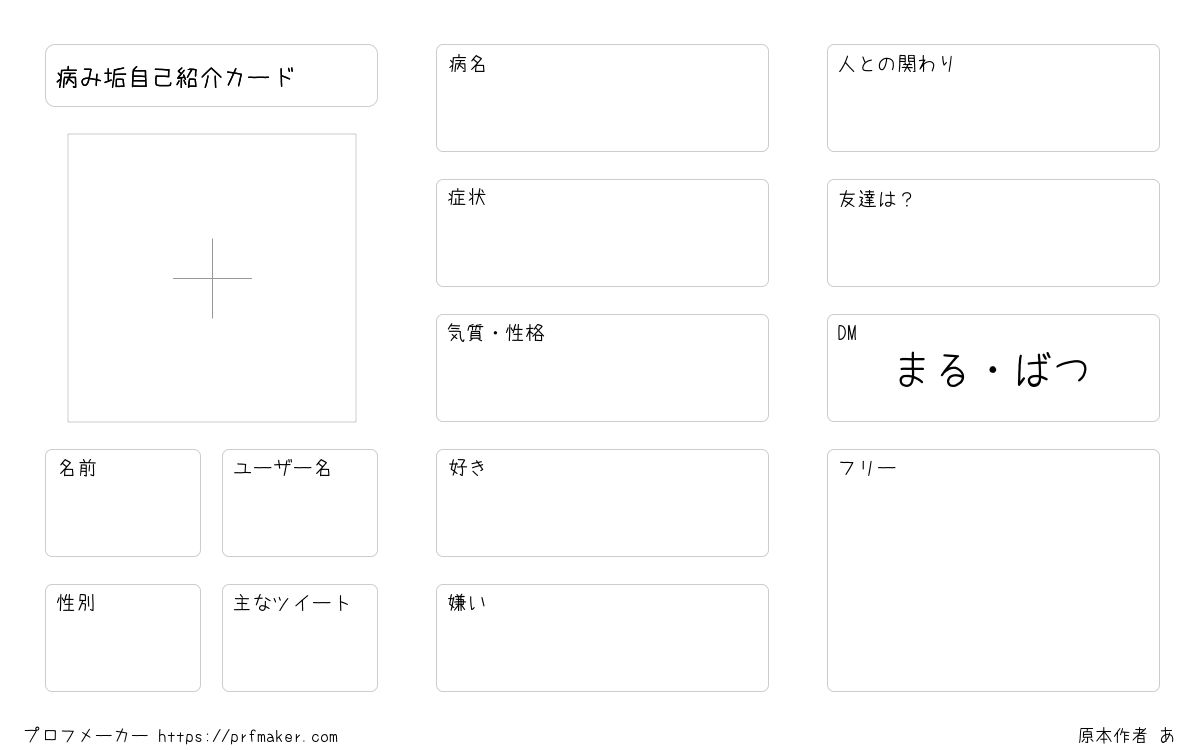This screenshot has height=750, width=1200.
Task: Select the 友達は？ field
Action: (993, 233)
